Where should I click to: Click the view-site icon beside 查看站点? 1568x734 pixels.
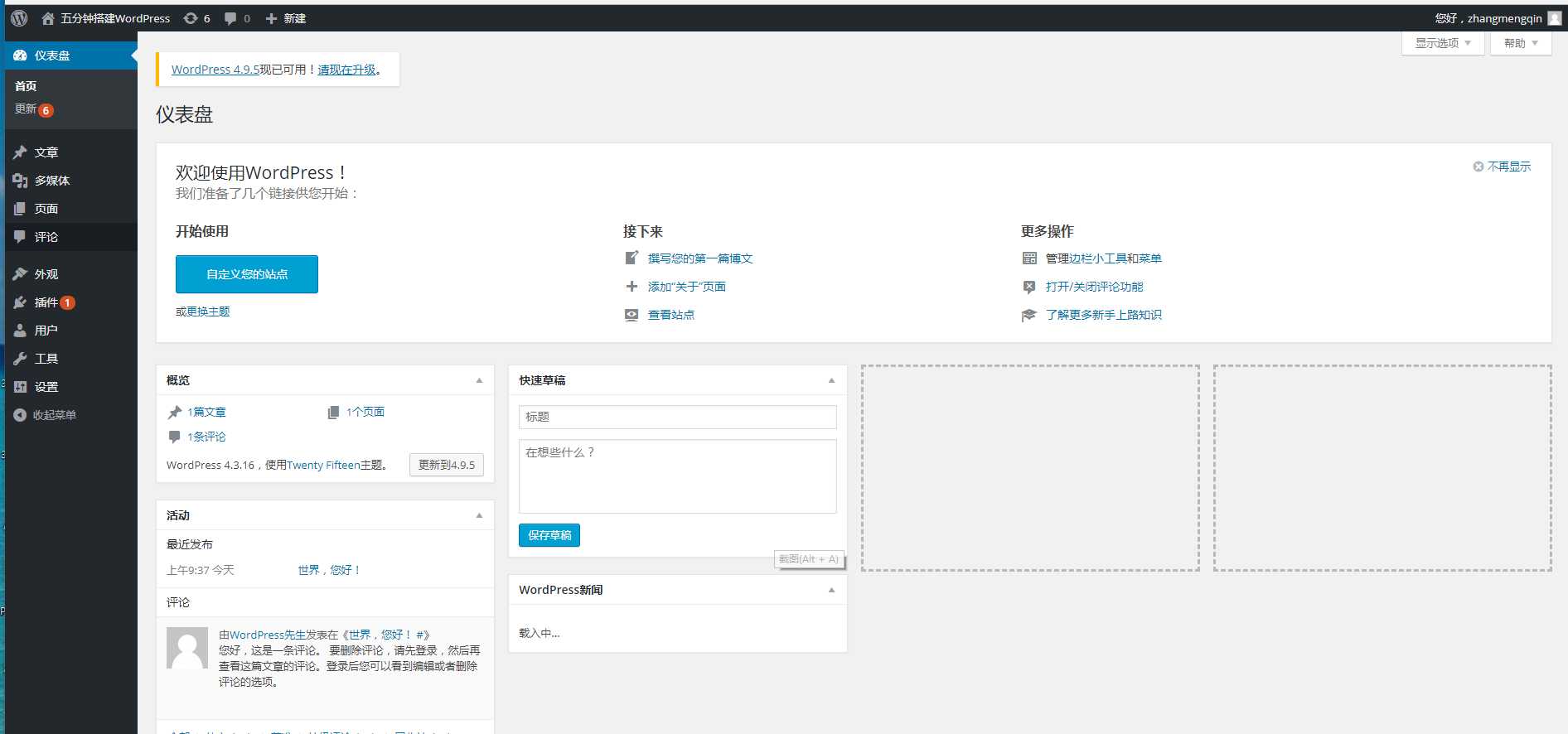click(632, 315)
